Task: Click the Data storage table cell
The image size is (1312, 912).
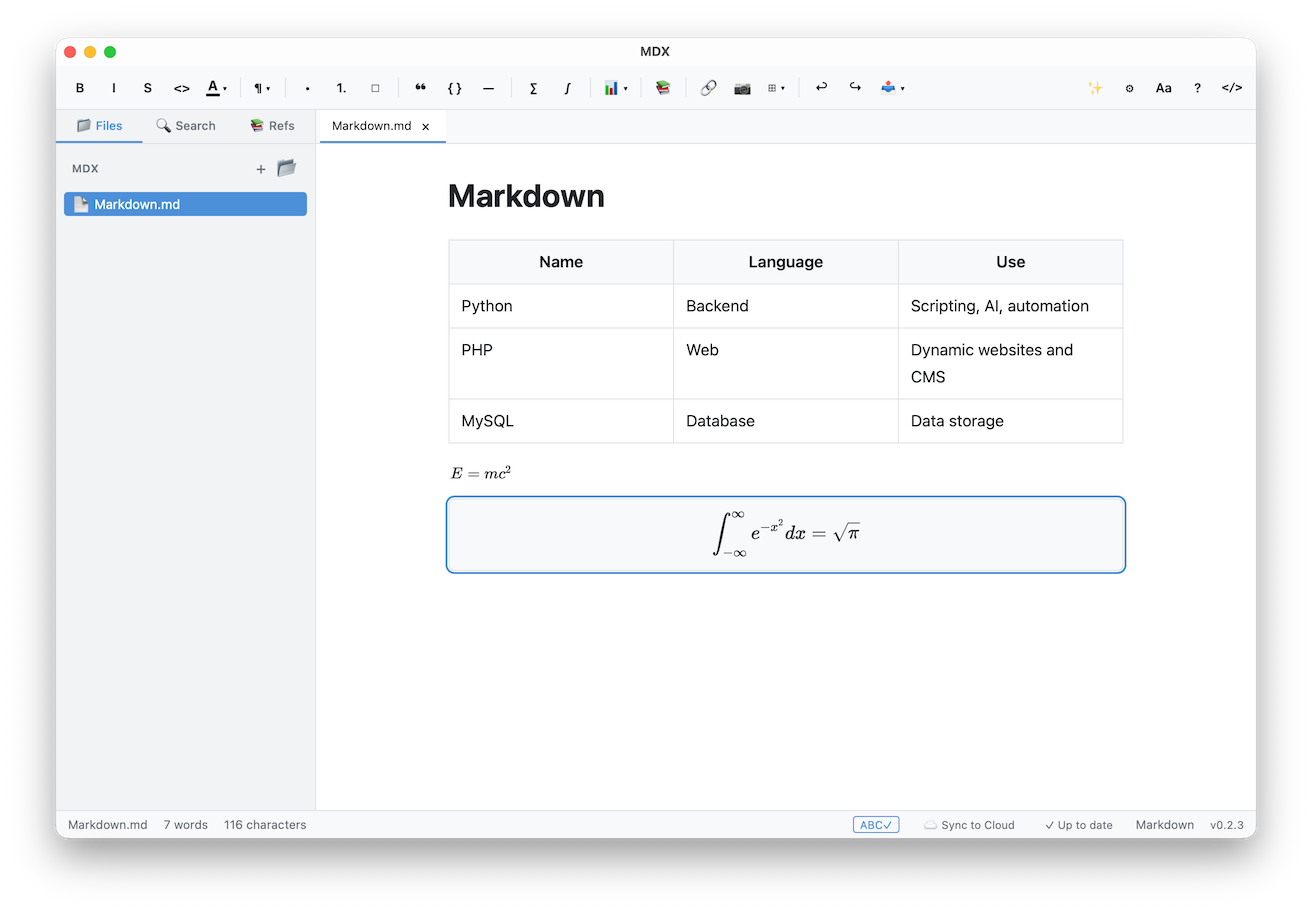Action: pyautogui.click(x=1011, y=421)
